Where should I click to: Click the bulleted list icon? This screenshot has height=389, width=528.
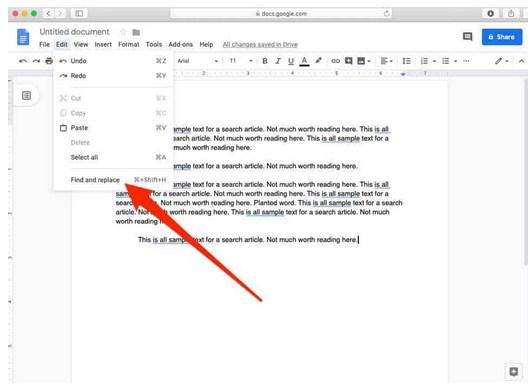point(446,61)
